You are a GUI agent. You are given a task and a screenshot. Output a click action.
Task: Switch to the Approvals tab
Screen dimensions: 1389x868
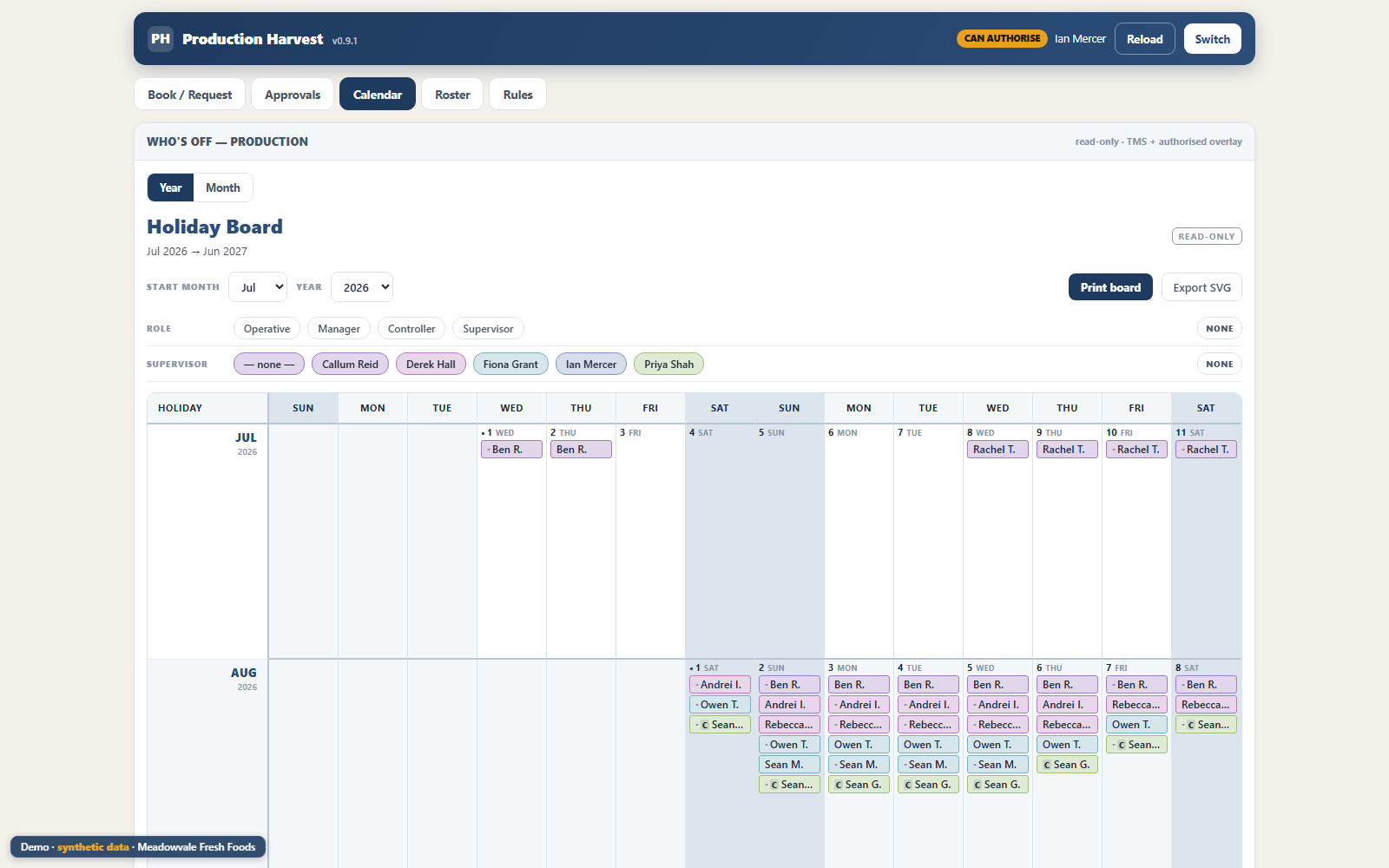(293, 95)
